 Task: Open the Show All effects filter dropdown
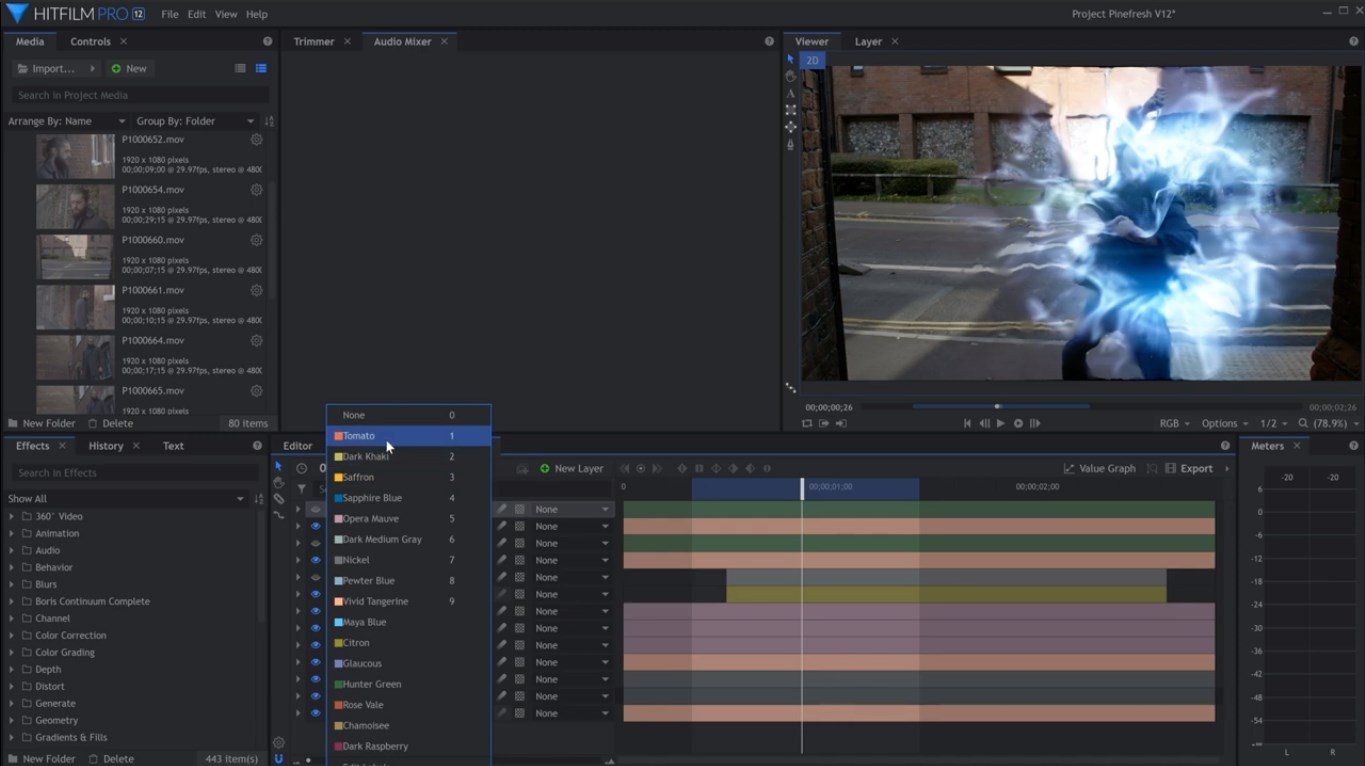pos(126,499)
